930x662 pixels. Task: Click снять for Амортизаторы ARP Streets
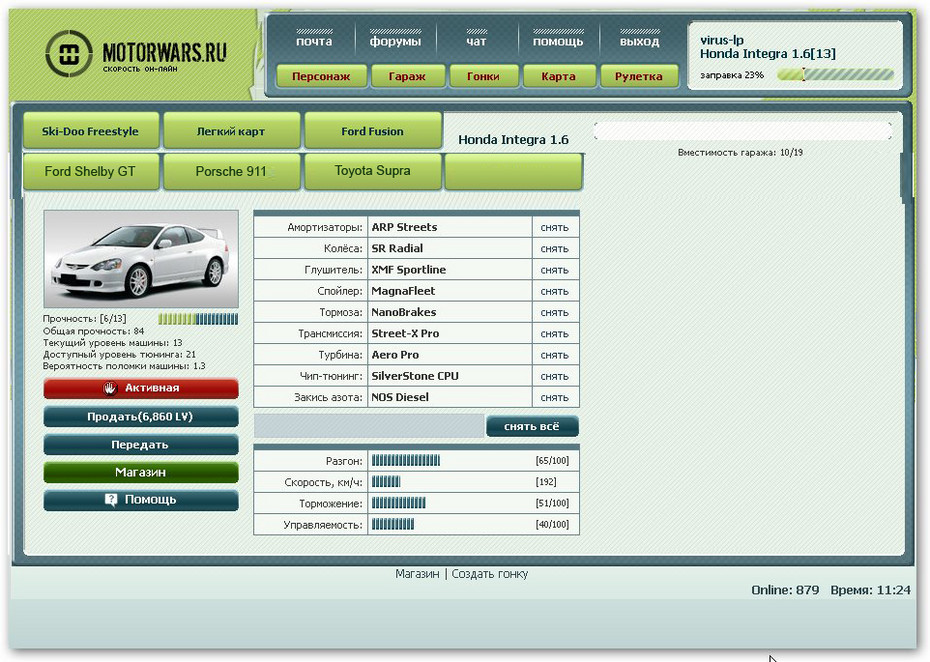click(x=555, y=228)
